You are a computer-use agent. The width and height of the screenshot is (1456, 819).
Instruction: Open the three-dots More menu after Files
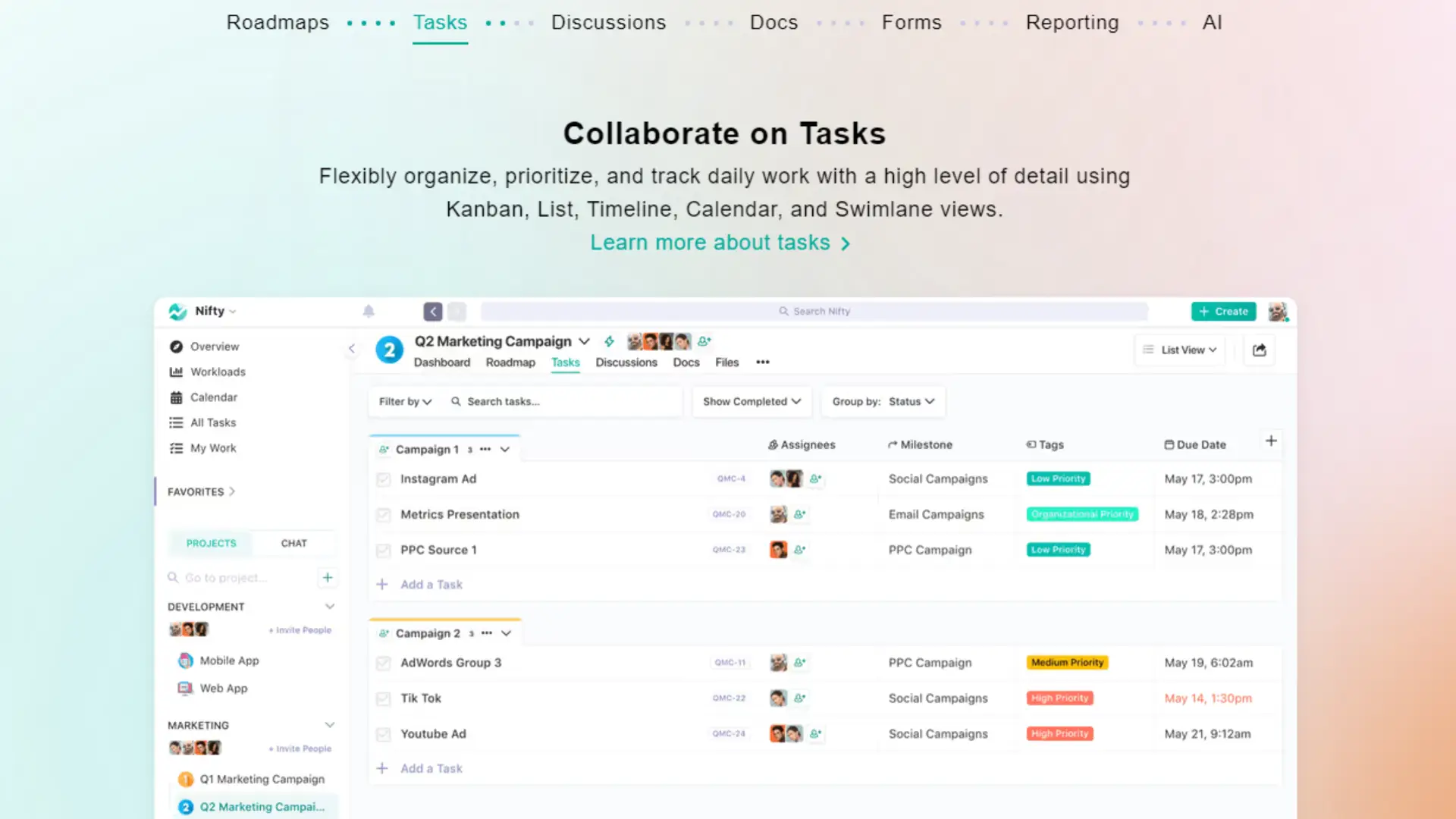763,362
